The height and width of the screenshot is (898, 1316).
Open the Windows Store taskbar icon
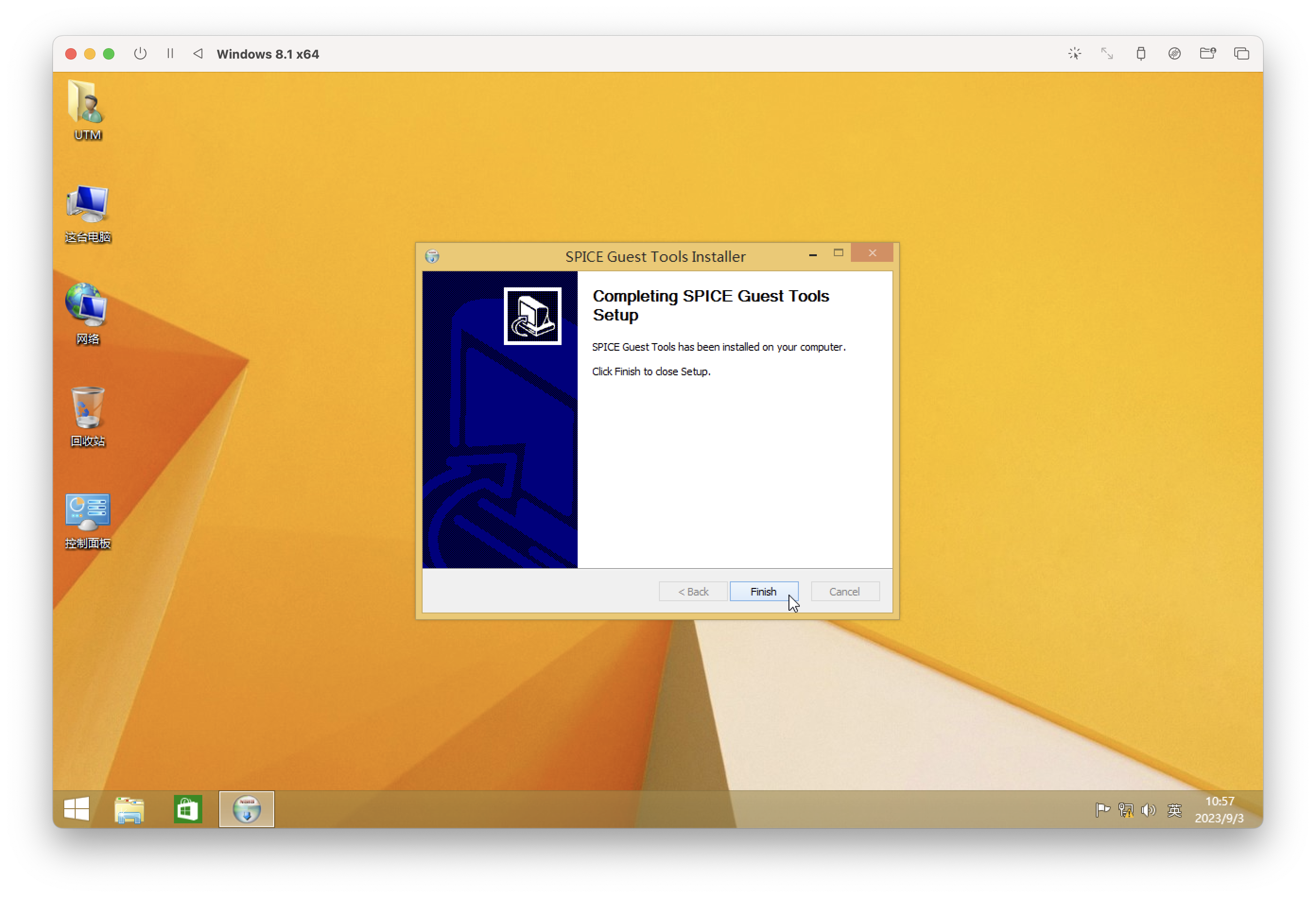188,809
